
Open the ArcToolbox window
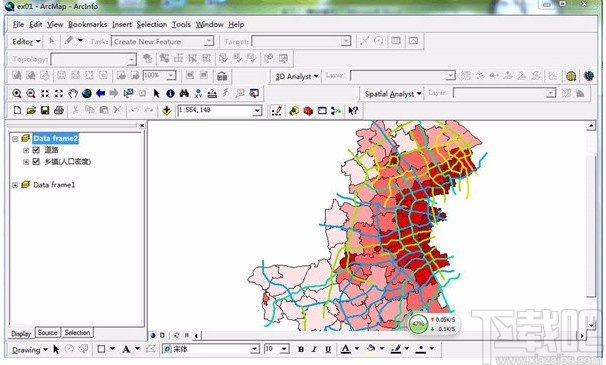click(x=308, y=111)
